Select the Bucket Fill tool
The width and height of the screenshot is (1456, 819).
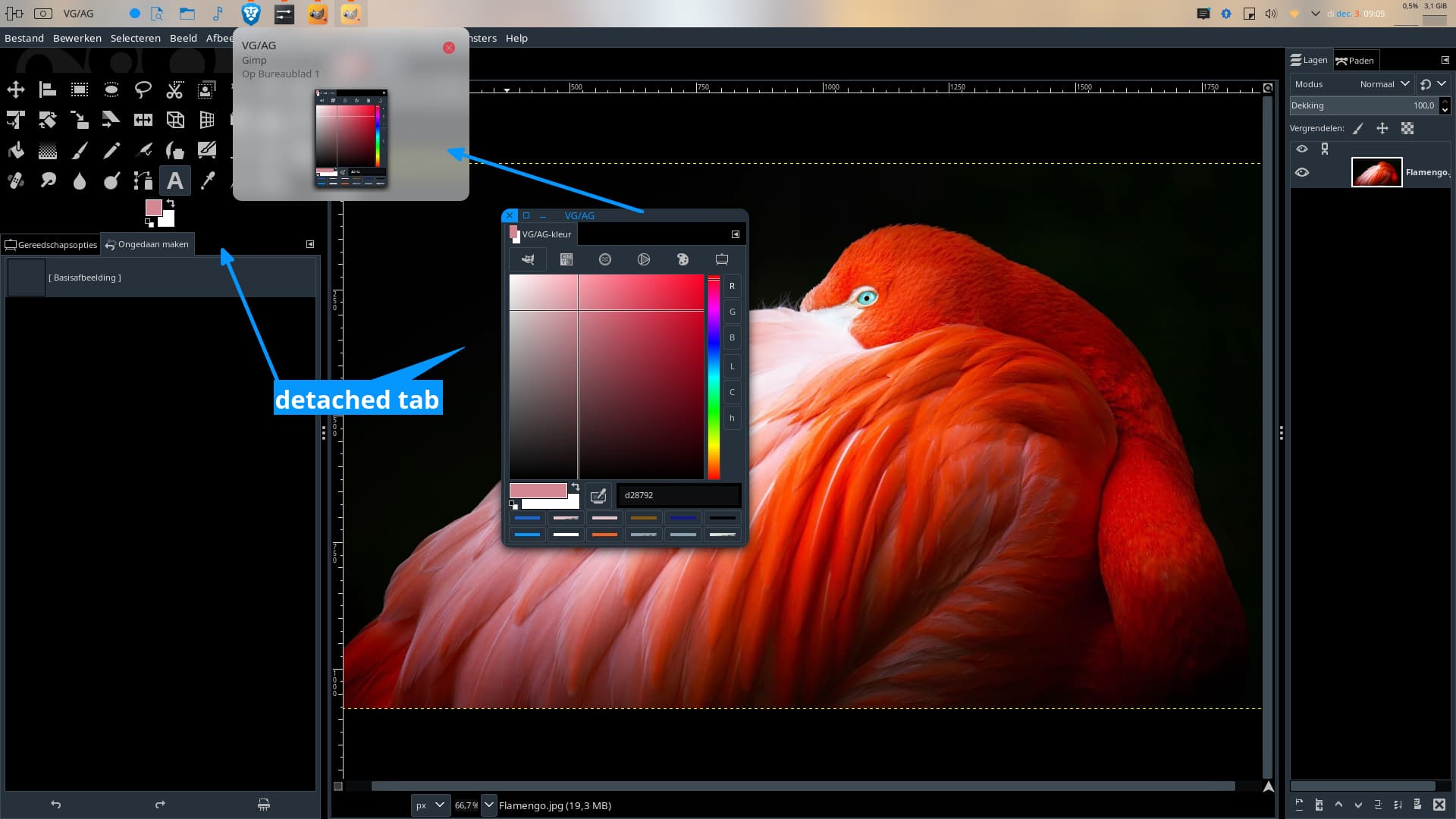tap(16, 151)
